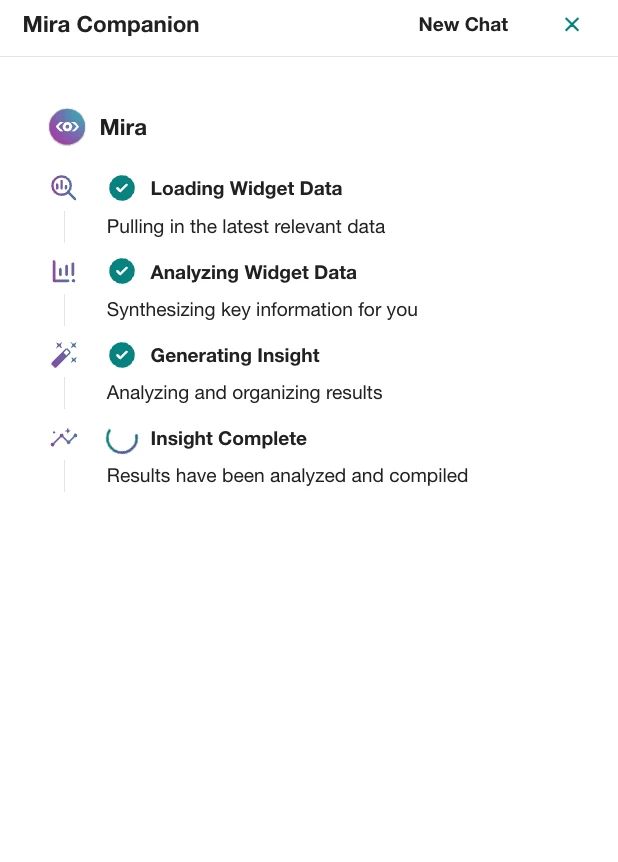The height and width of the screenshot is (862, 618).
Task: Click the text Pulling in the latest relevant data
Action: [246, 226]
